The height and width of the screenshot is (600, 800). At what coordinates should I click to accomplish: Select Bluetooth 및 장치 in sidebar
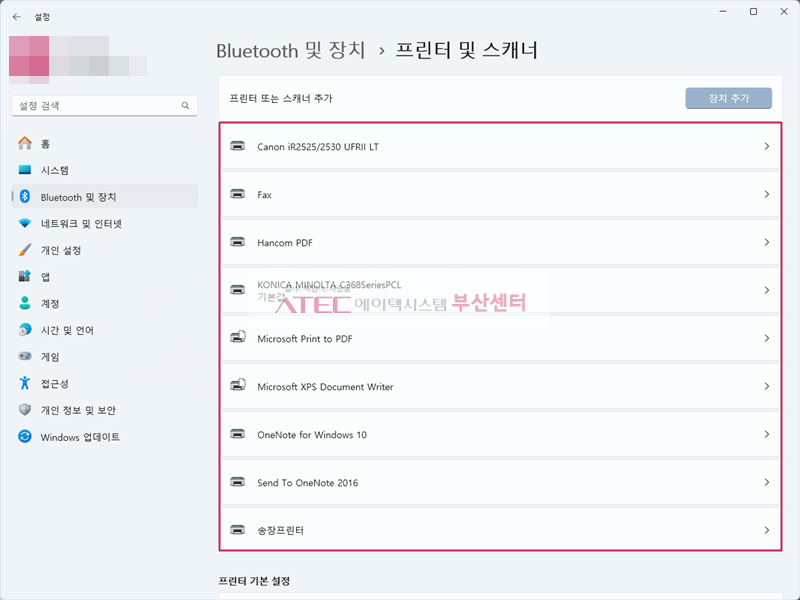[105, 196]
